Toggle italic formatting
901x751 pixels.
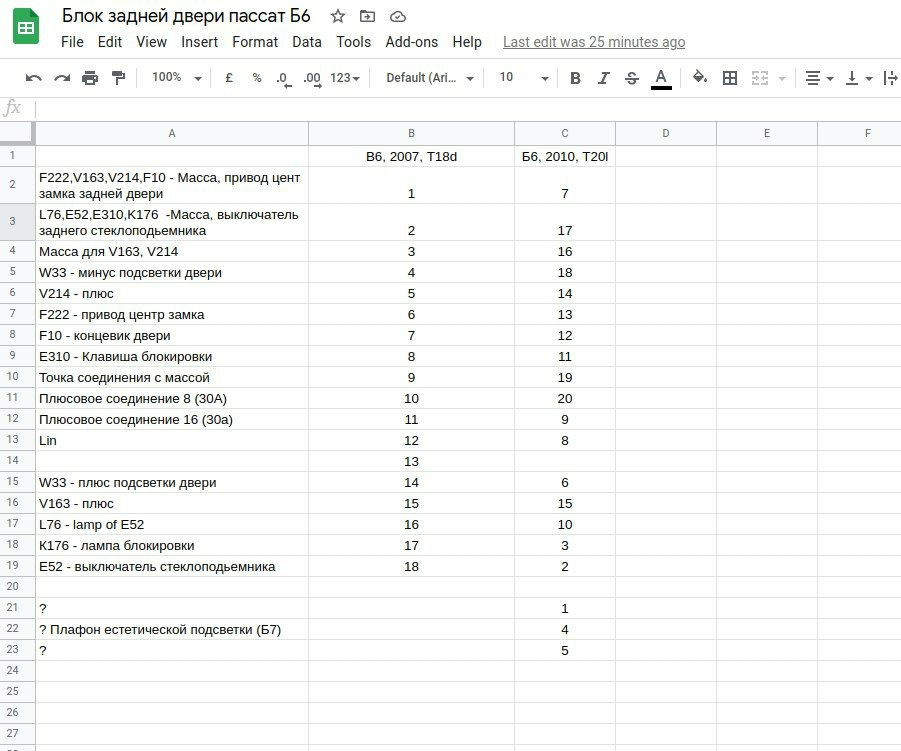[603, 78]
